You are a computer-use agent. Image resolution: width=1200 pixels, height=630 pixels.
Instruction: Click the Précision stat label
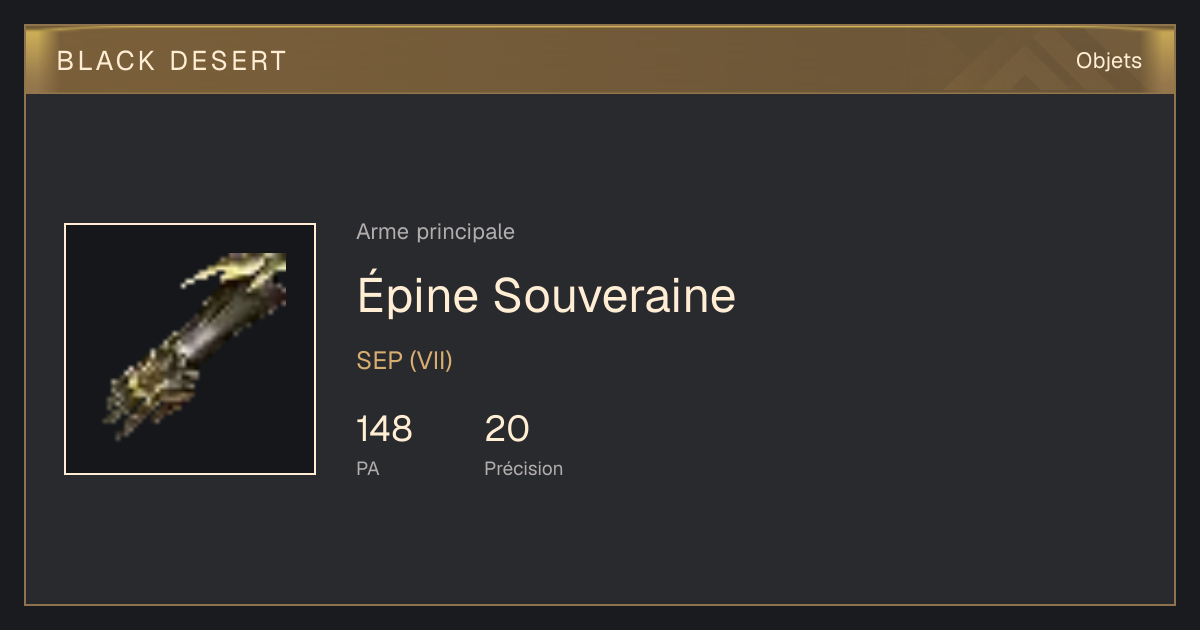pyautogui.click(x=523, y=468)
